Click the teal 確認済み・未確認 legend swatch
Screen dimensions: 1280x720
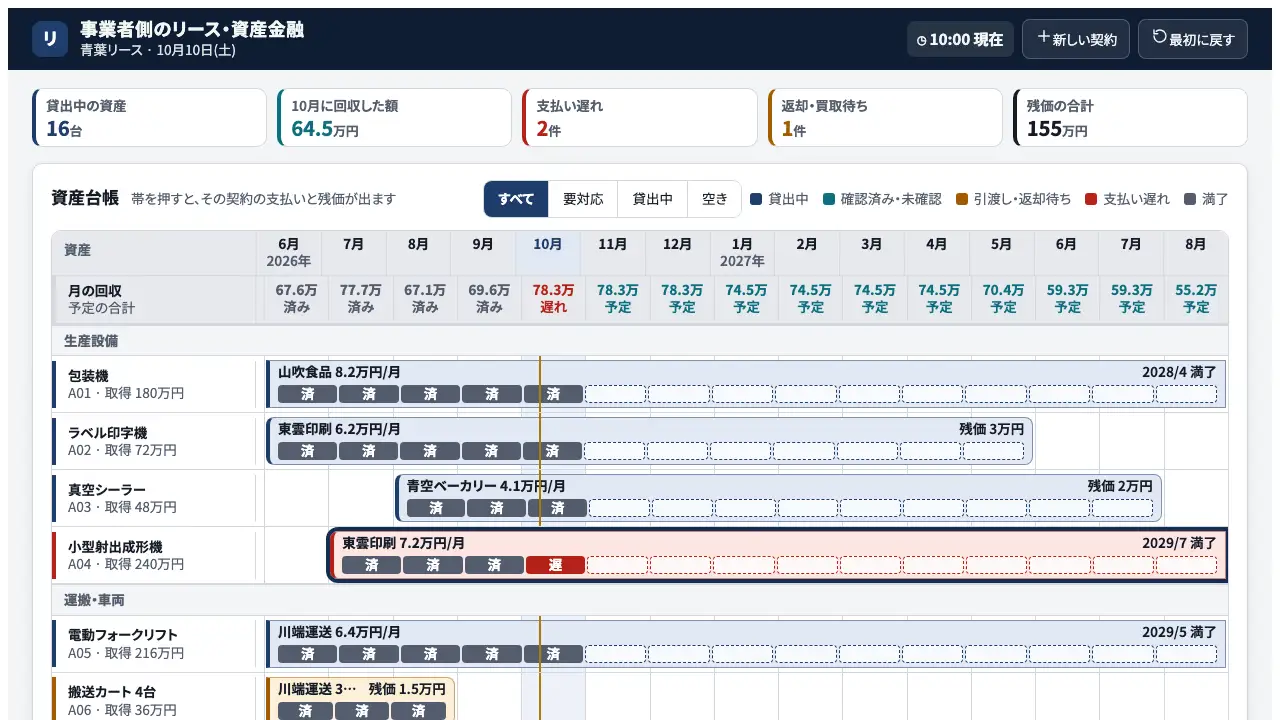pos(829,199)
